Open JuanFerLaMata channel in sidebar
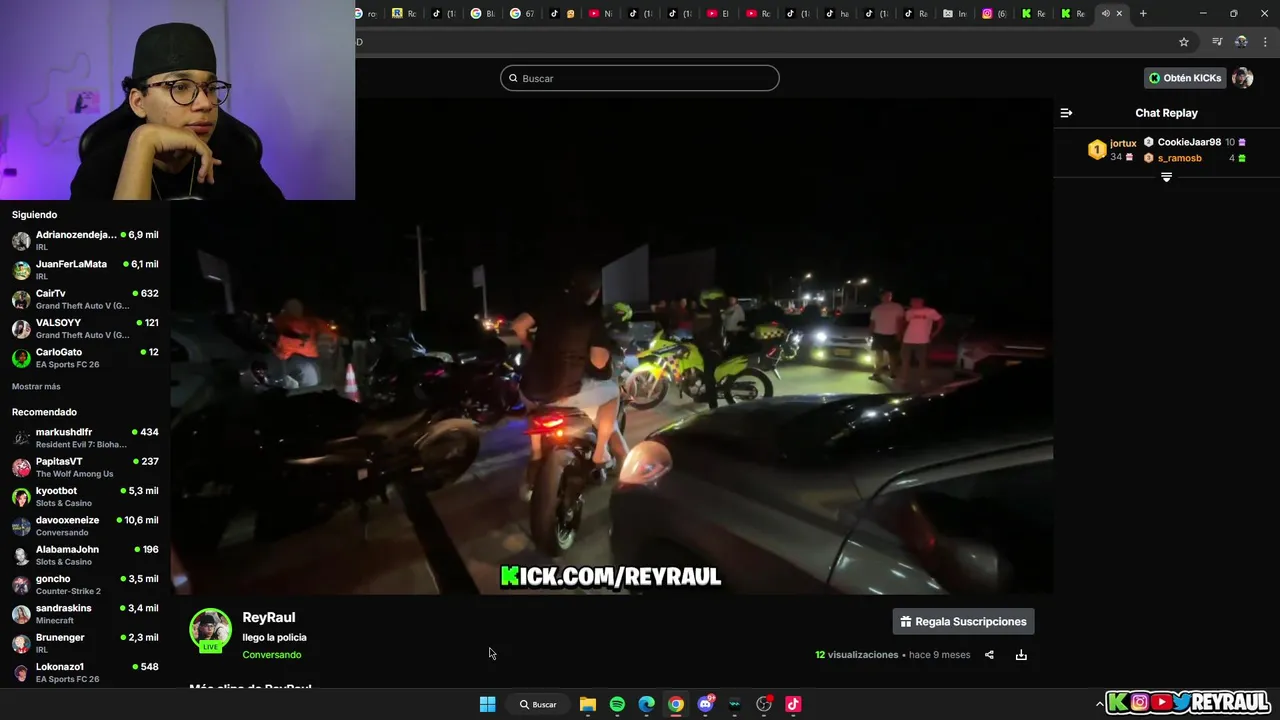The height and width of the screenshot is (720, 1280). click(85, 270)
